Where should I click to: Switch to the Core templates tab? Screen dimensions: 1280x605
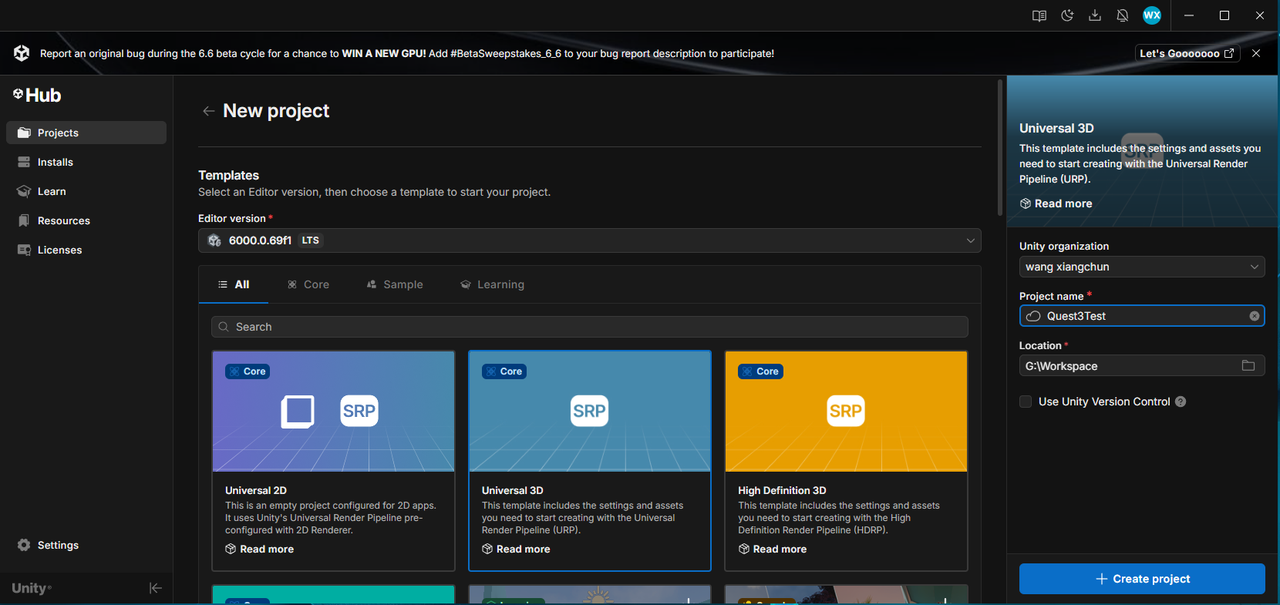coord(308,285)
